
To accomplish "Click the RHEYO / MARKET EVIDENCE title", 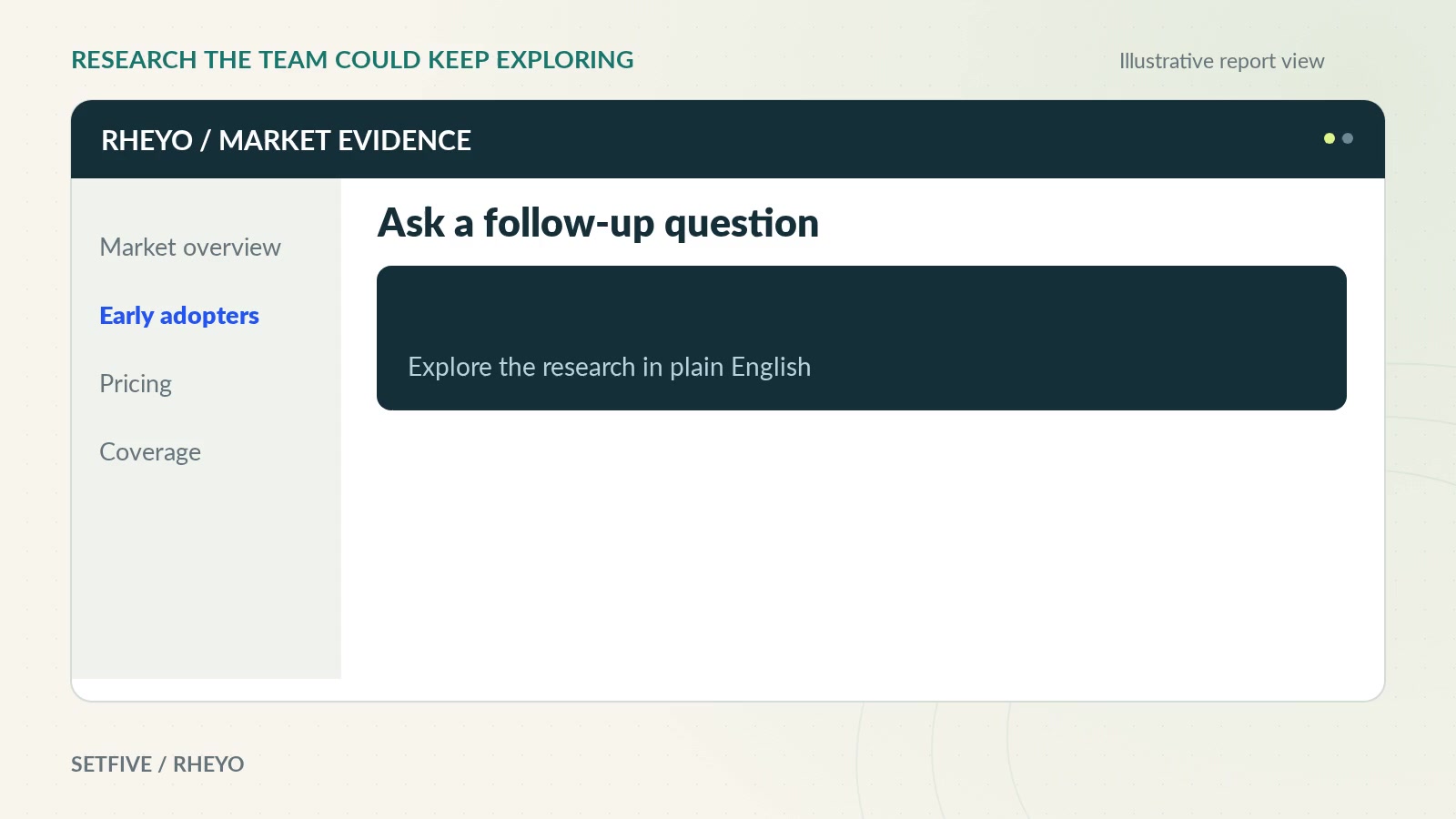I will point(286,140).
